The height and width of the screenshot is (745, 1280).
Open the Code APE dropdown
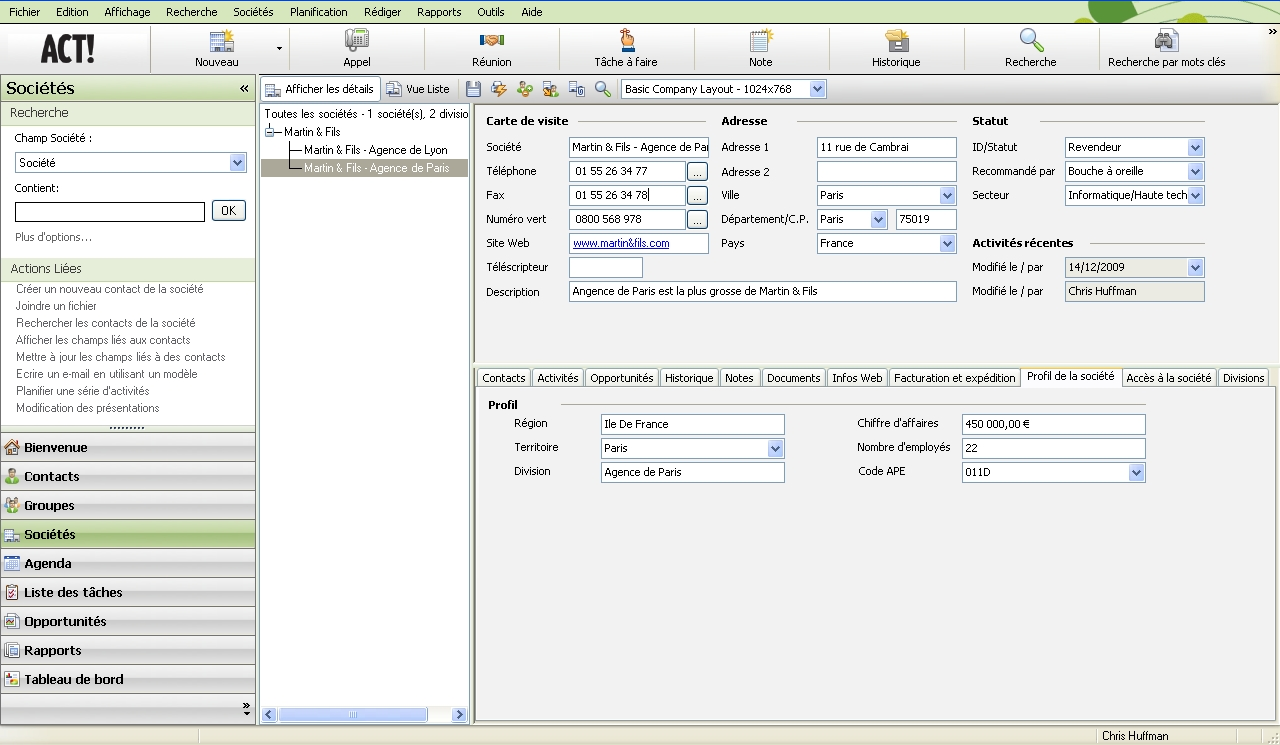1136,472
